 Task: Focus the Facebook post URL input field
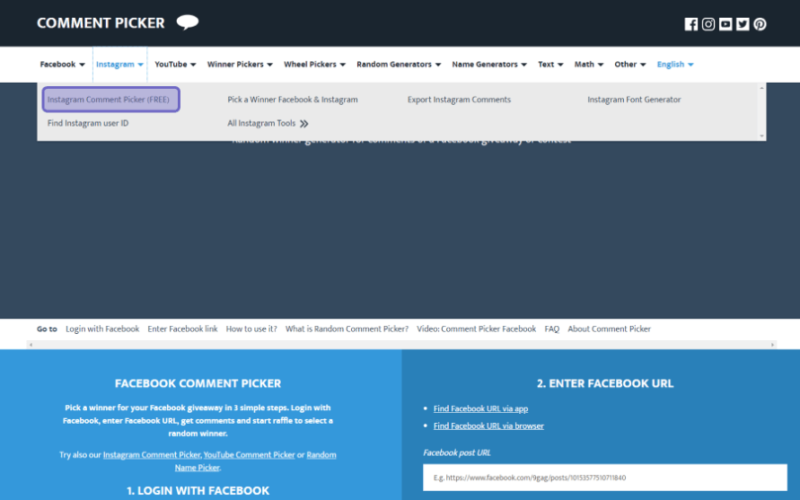(x=605, y=478)
